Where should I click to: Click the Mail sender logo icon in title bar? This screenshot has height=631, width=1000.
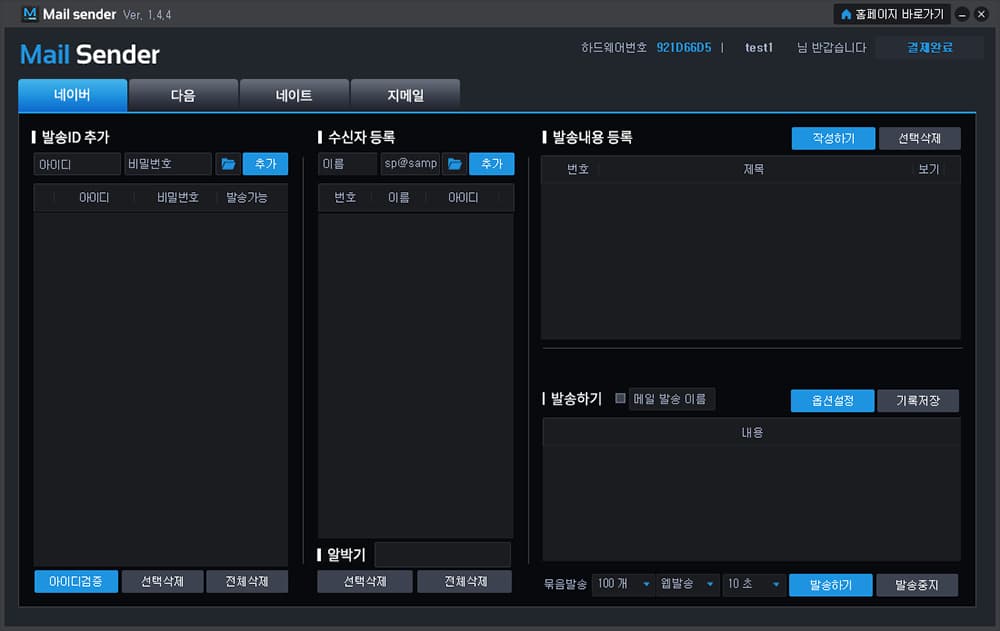pos(29,13)
